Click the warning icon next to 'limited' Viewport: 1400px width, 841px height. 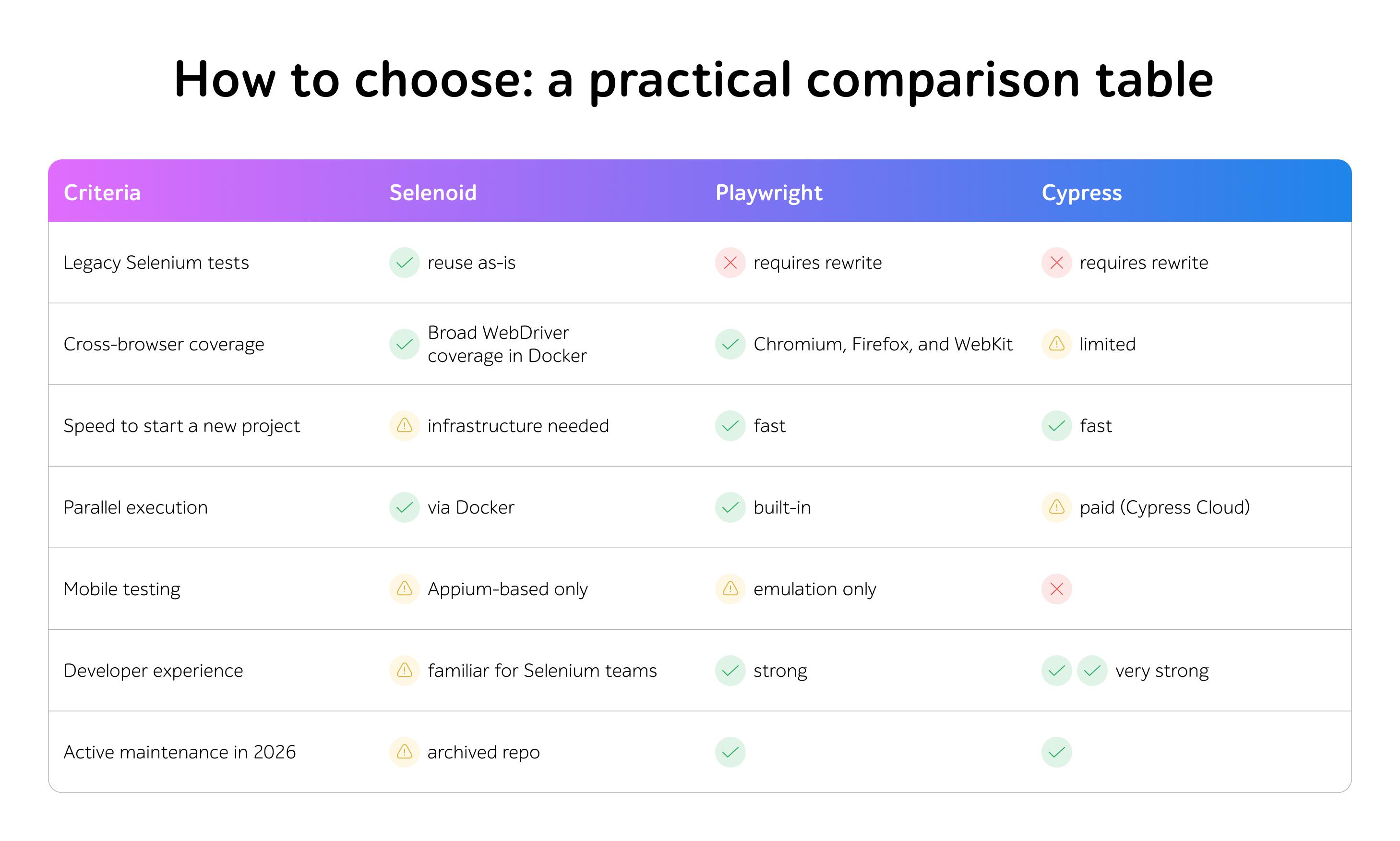point(1056,344)
